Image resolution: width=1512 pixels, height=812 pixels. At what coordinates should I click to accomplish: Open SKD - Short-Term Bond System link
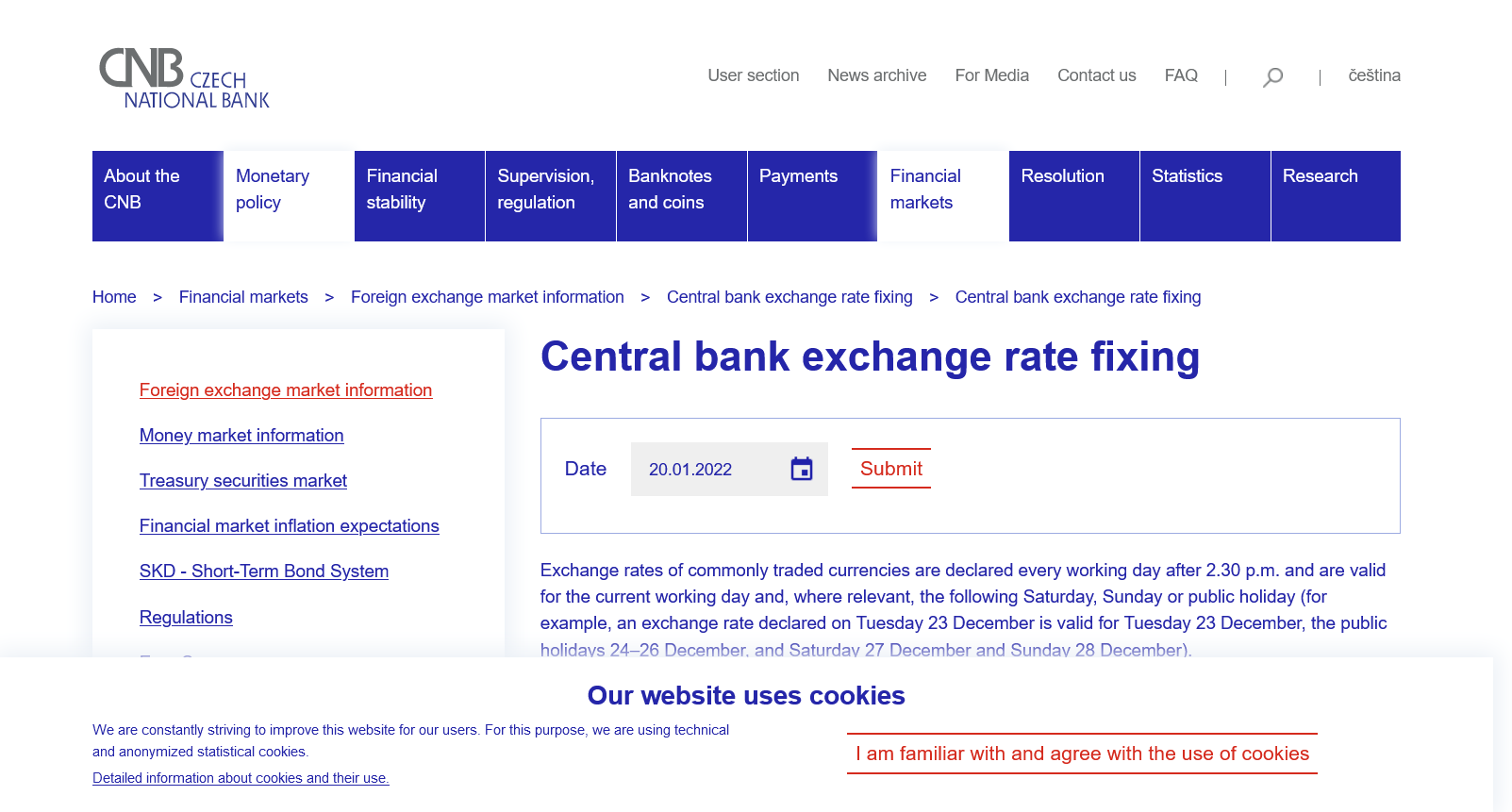pyautogui.click(x=264, y=572)
